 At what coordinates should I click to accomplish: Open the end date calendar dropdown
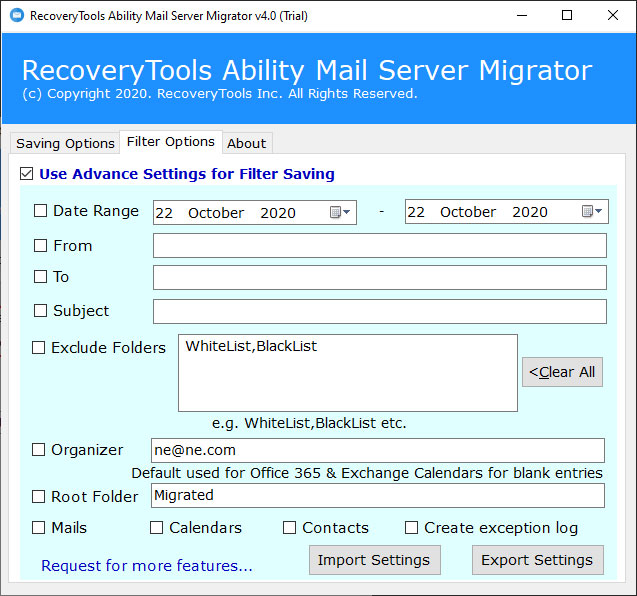pos(592,211)
